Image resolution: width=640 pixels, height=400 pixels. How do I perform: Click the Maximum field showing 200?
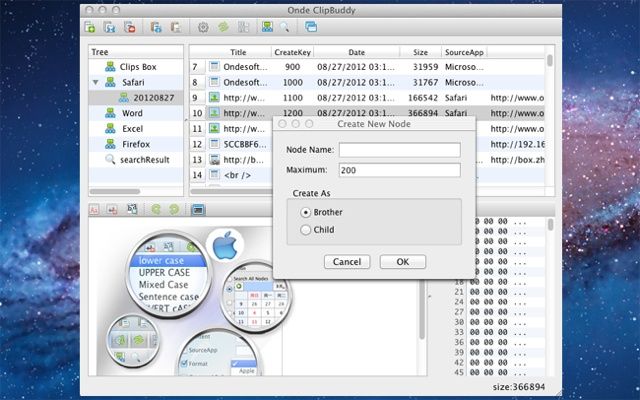[399, 170]
